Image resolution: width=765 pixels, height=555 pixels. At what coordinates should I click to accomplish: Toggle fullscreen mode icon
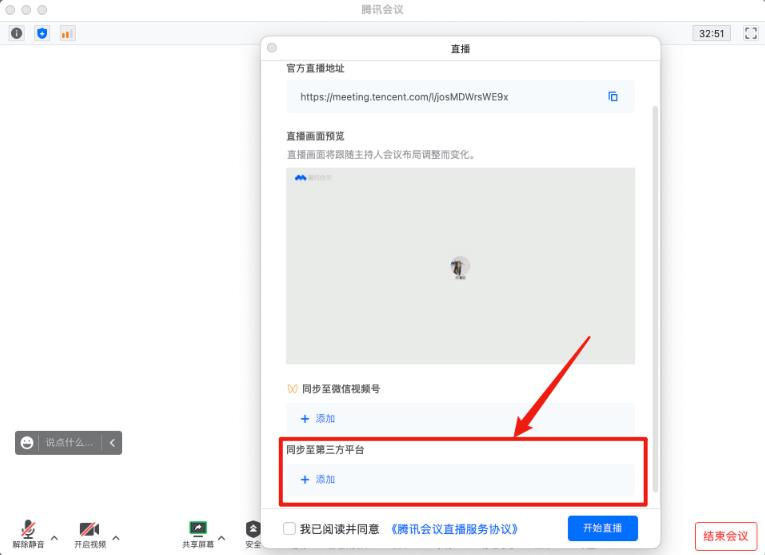750,33
